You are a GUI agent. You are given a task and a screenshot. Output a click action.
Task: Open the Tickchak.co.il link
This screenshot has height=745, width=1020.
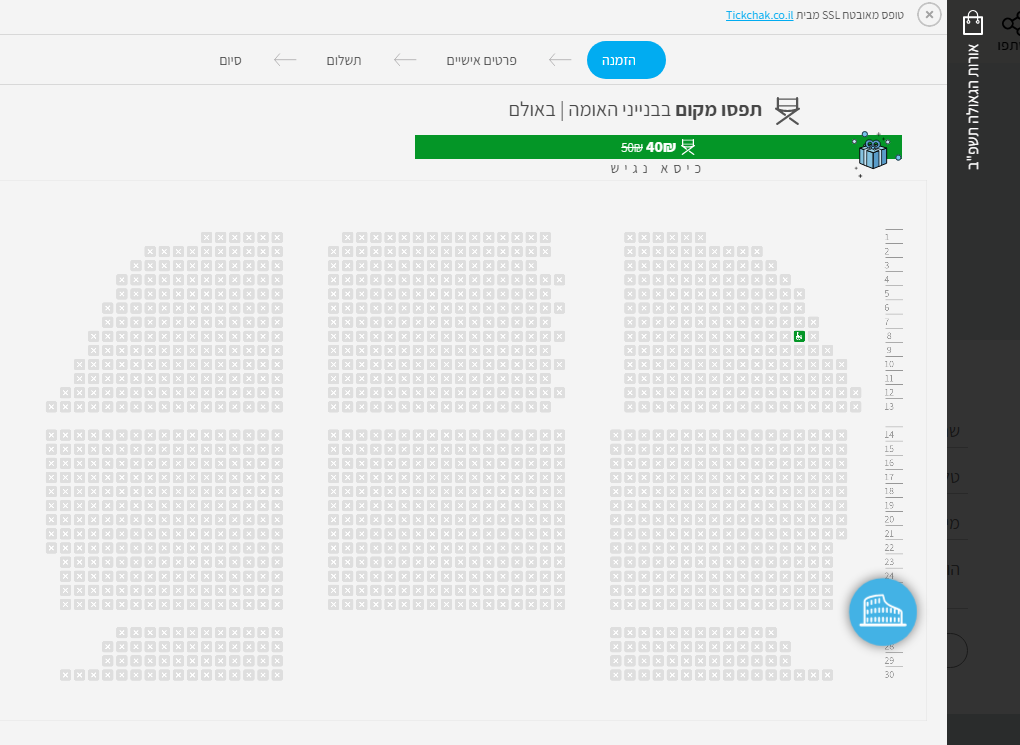(x=759, y=16)
